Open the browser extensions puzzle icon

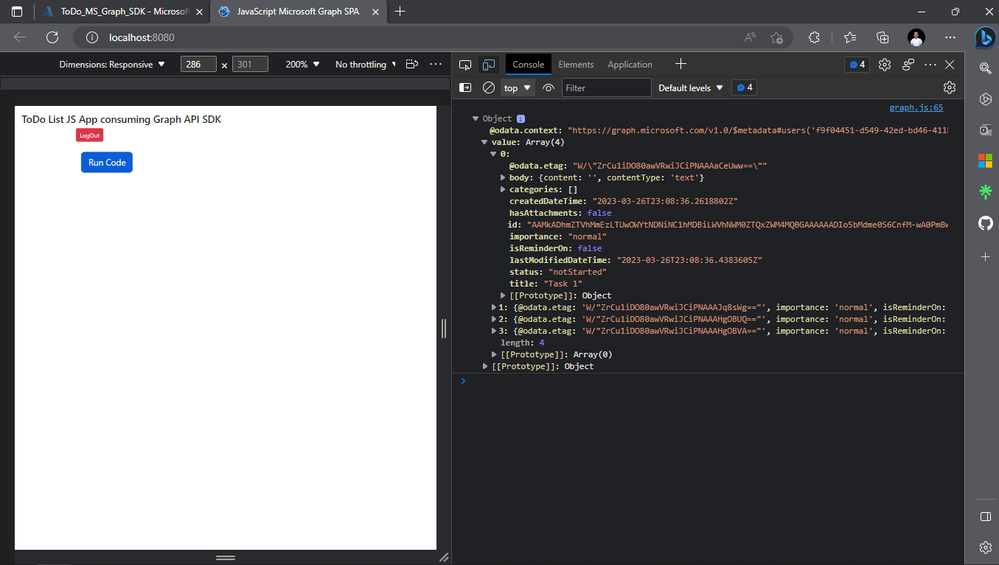tap(814, 38)
